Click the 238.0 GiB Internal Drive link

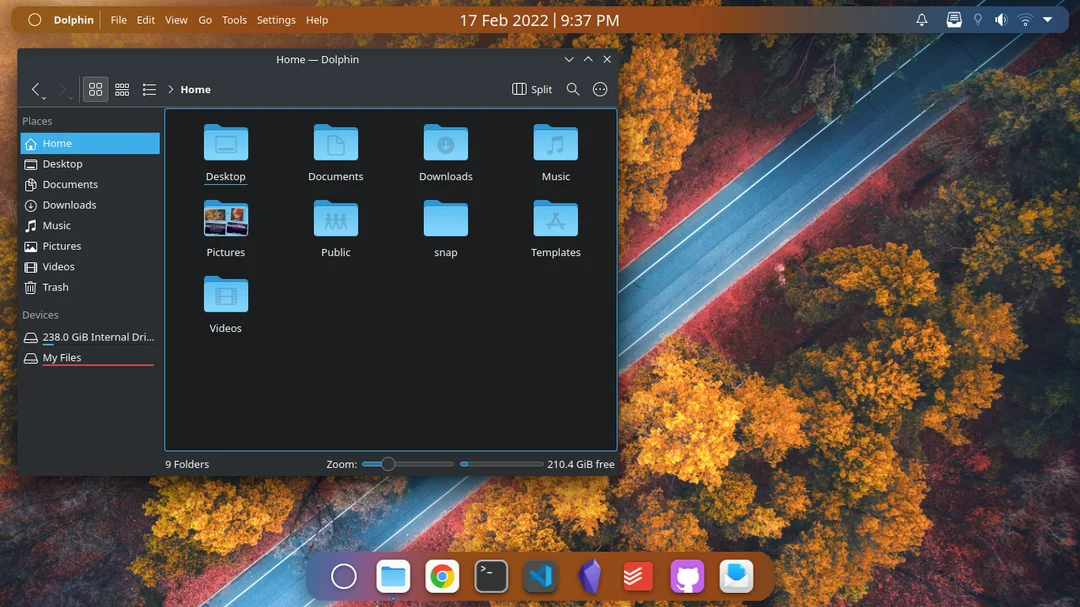point(97,337)
